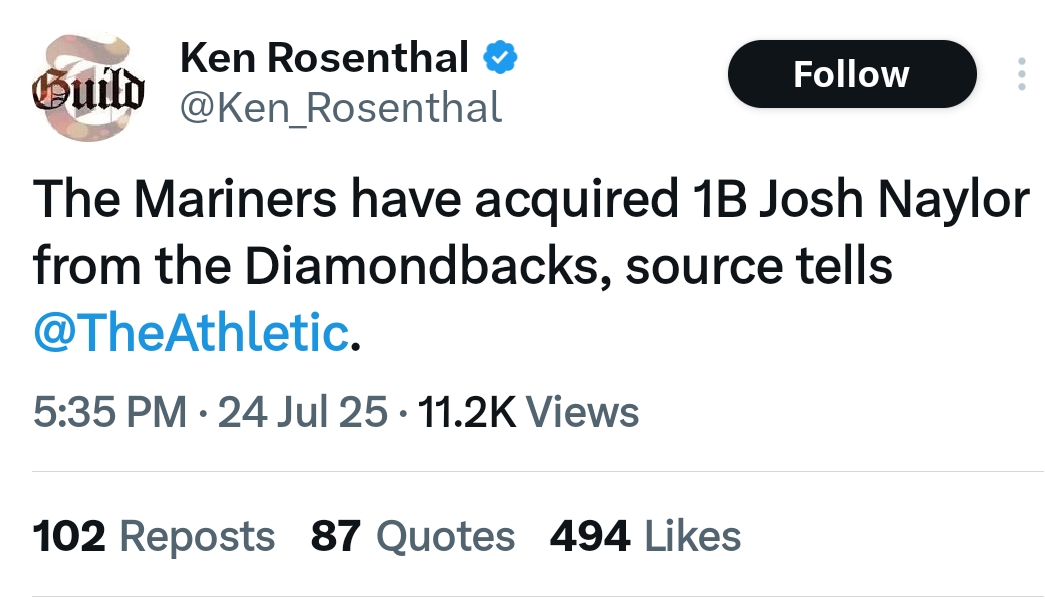Viewport: 1045px width, 612px height.
Task: Click the word from starting second line
Action: click(87, 265)
